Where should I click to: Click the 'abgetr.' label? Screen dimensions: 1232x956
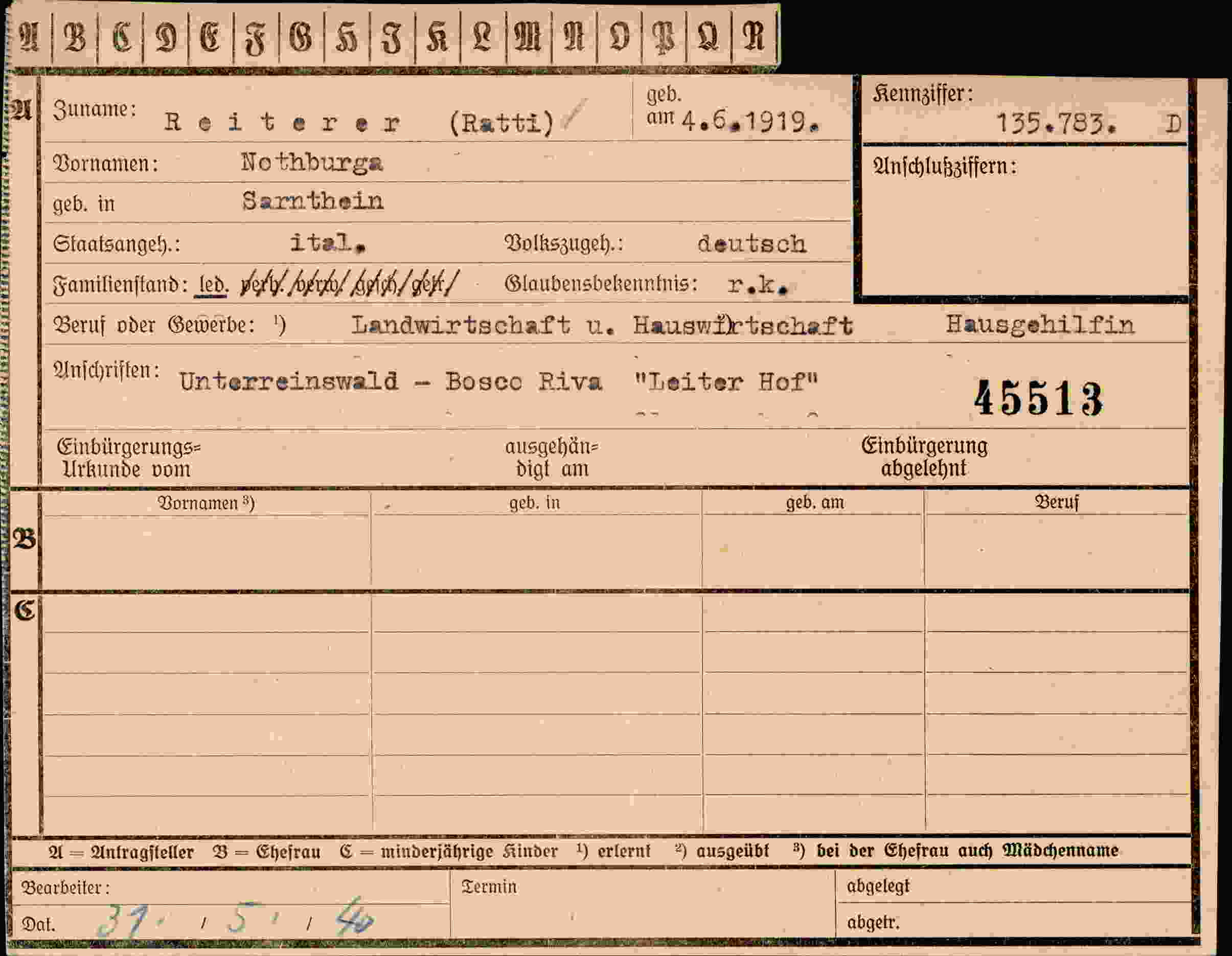click(873, 922)
